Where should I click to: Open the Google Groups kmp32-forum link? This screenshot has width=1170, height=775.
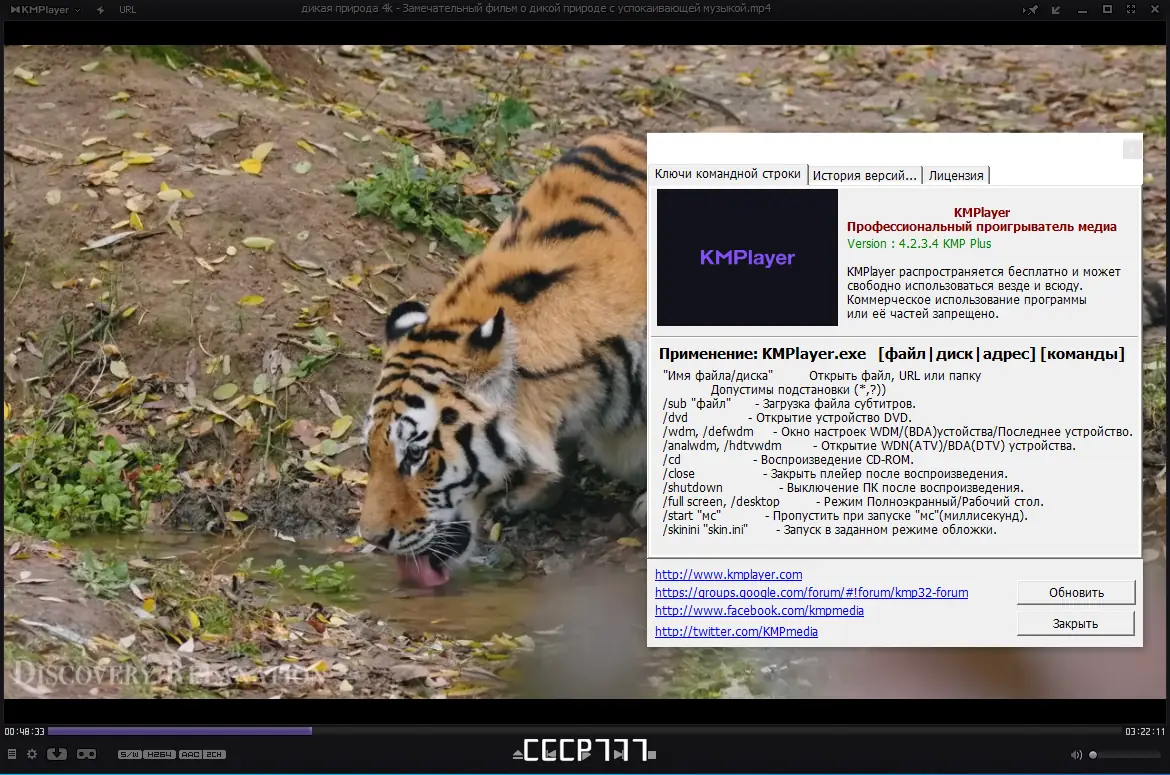(x=811, y=592)
